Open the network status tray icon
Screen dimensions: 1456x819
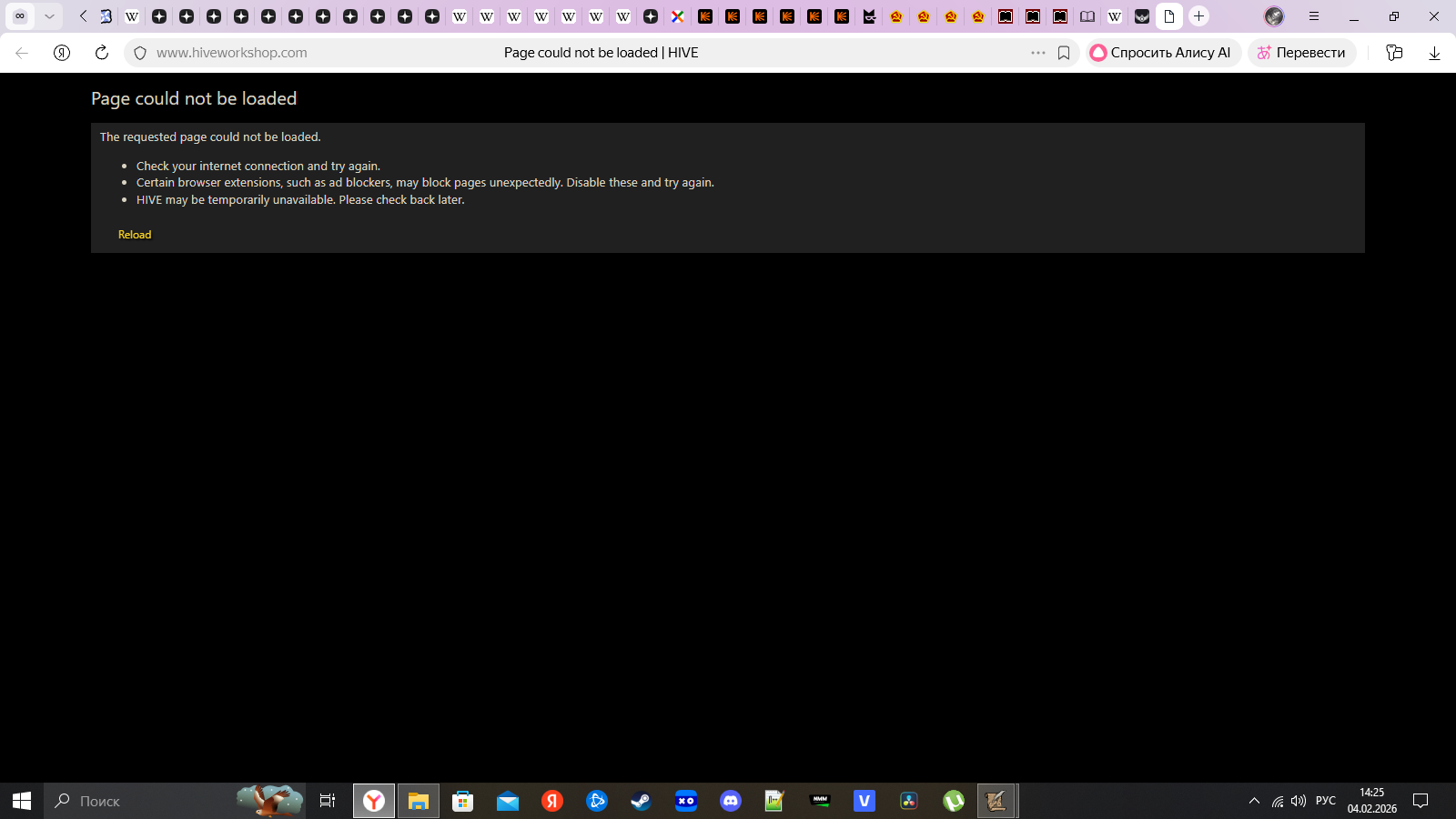point(1278,801)
